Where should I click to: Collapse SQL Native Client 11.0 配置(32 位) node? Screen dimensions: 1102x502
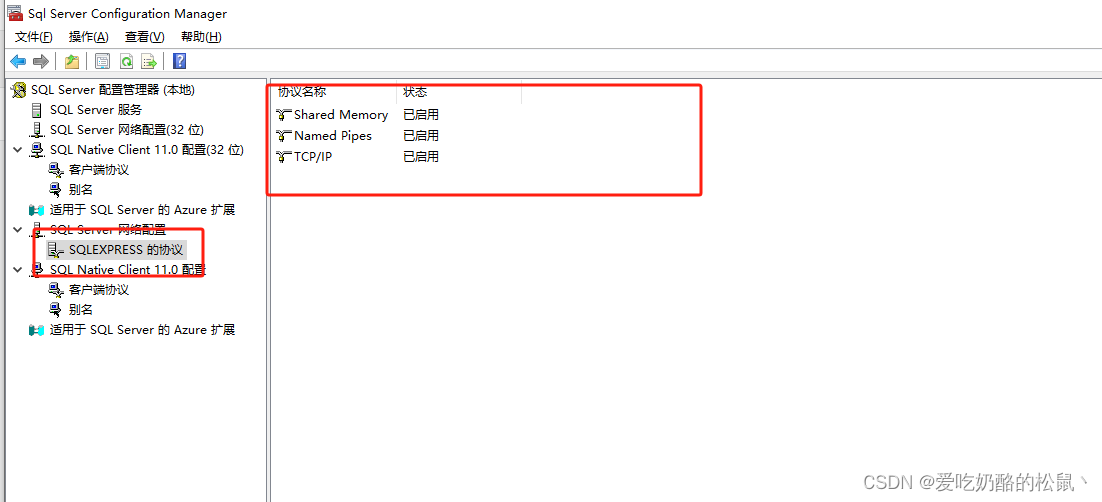tap(18, 150)
